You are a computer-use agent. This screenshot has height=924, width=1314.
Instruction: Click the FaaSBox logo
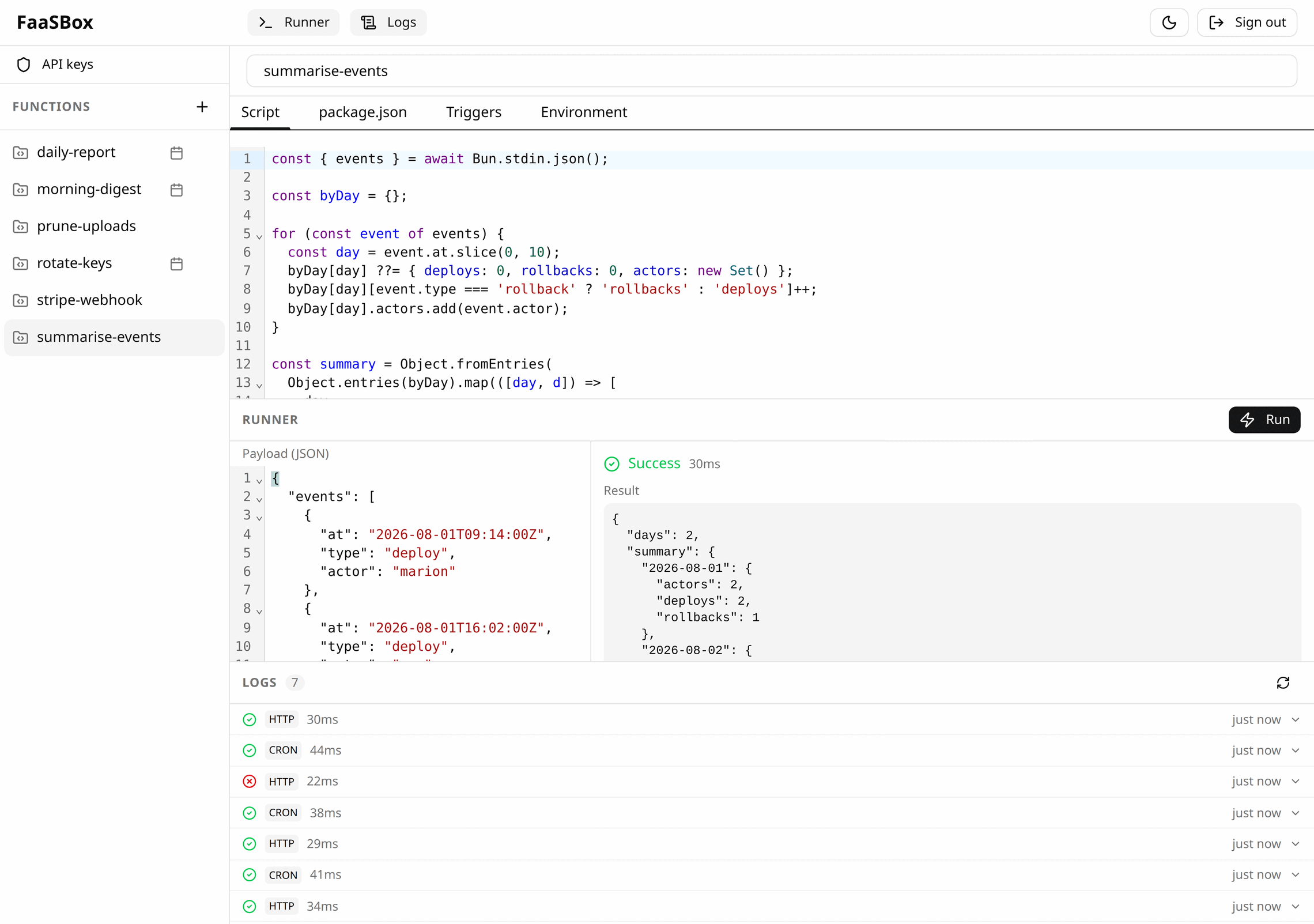point(55,22)
